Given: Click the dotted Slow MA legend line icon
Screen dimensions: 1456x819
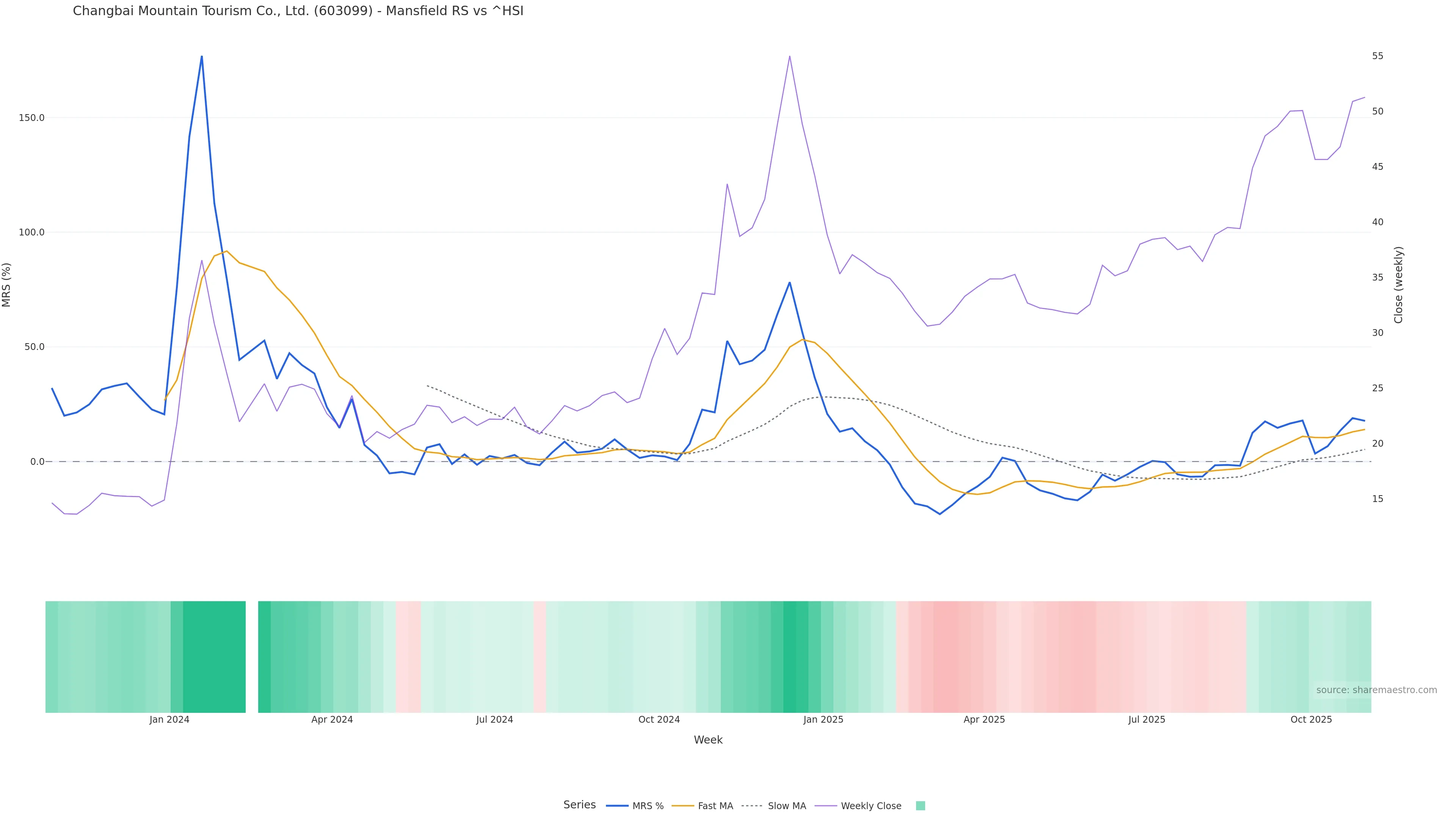Looking at the screenshot, I should tap(752, 806).
